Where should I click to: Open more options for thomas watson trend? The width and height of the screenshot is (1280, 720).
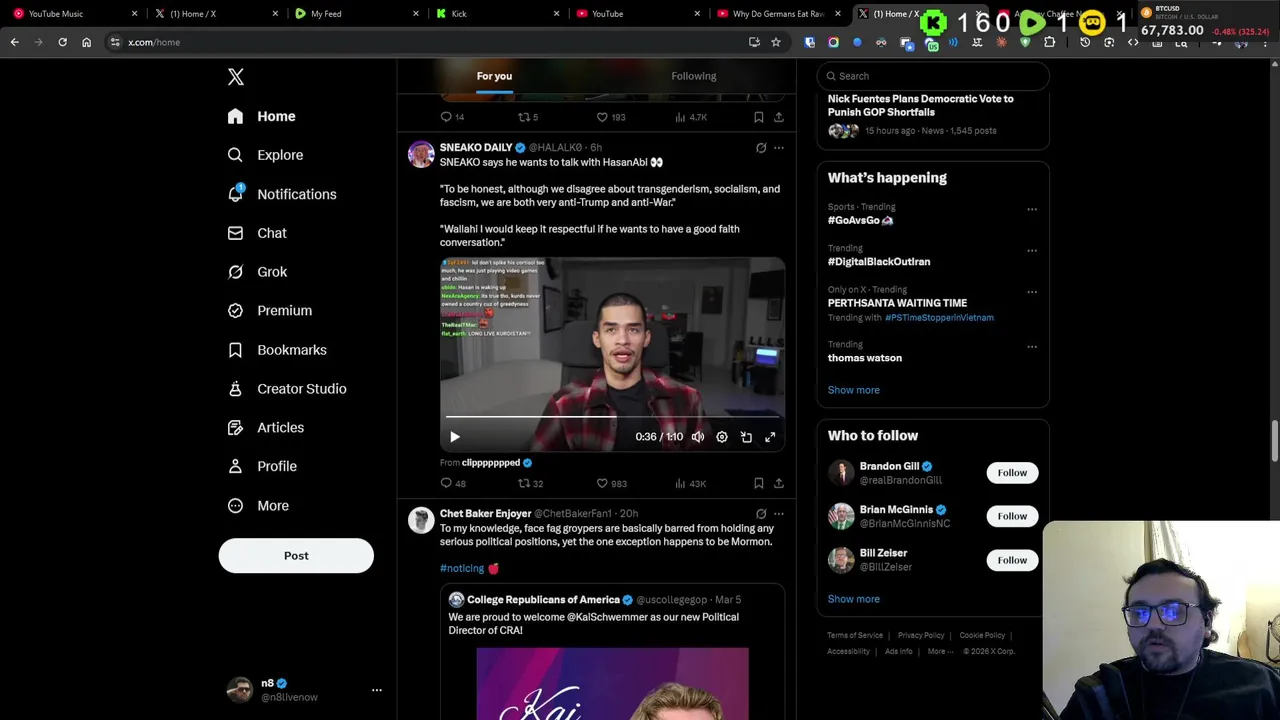click(x=1032, y=347)
